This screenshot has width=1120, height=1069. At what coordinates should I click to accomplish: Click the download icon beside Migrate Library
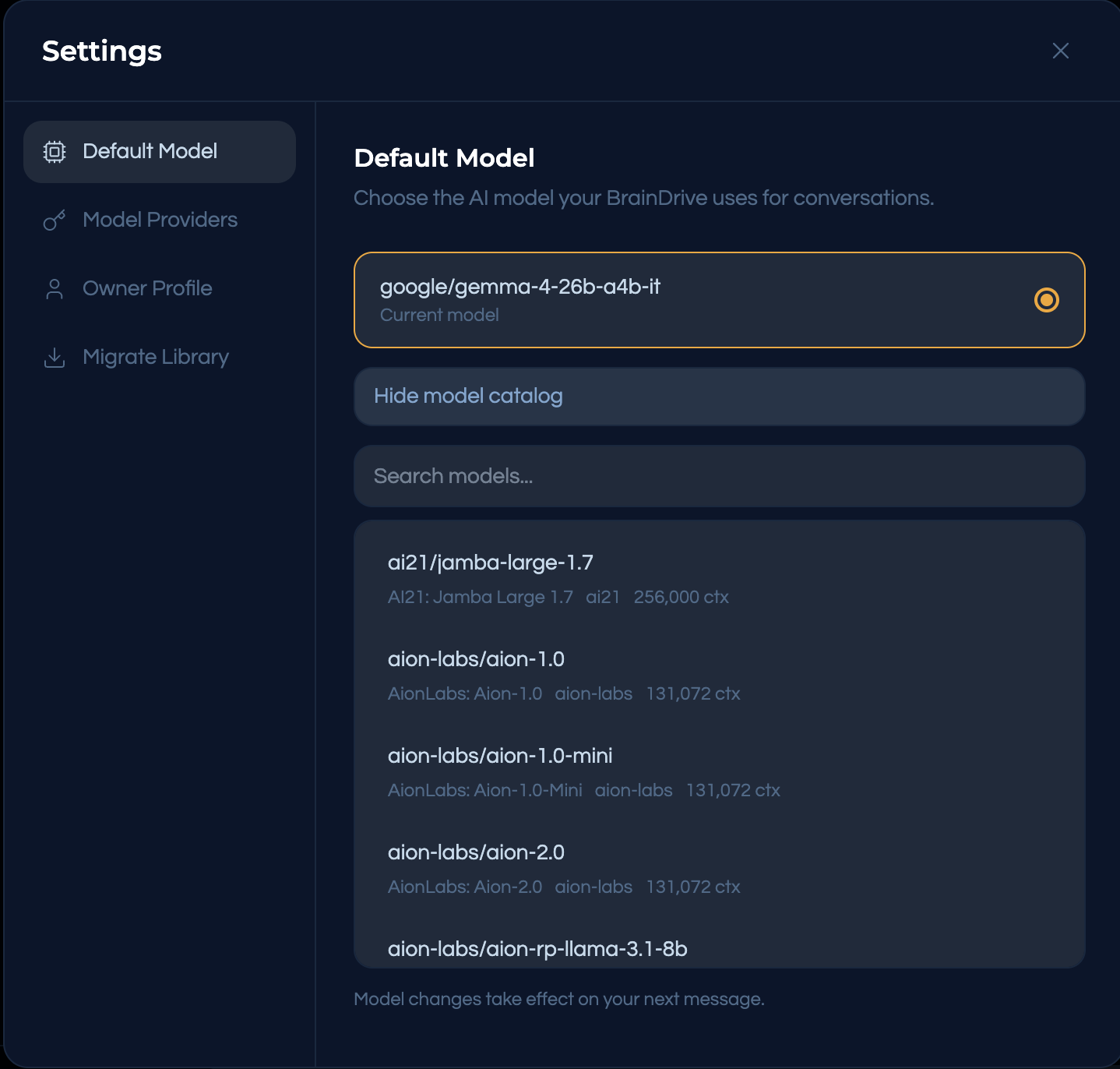(x=55, y=358)
